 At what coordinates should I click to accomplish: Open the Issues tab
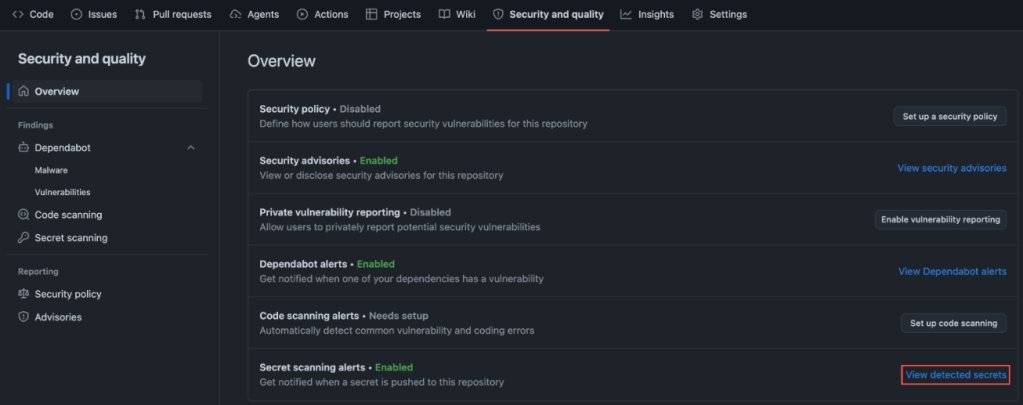(94, 14)
